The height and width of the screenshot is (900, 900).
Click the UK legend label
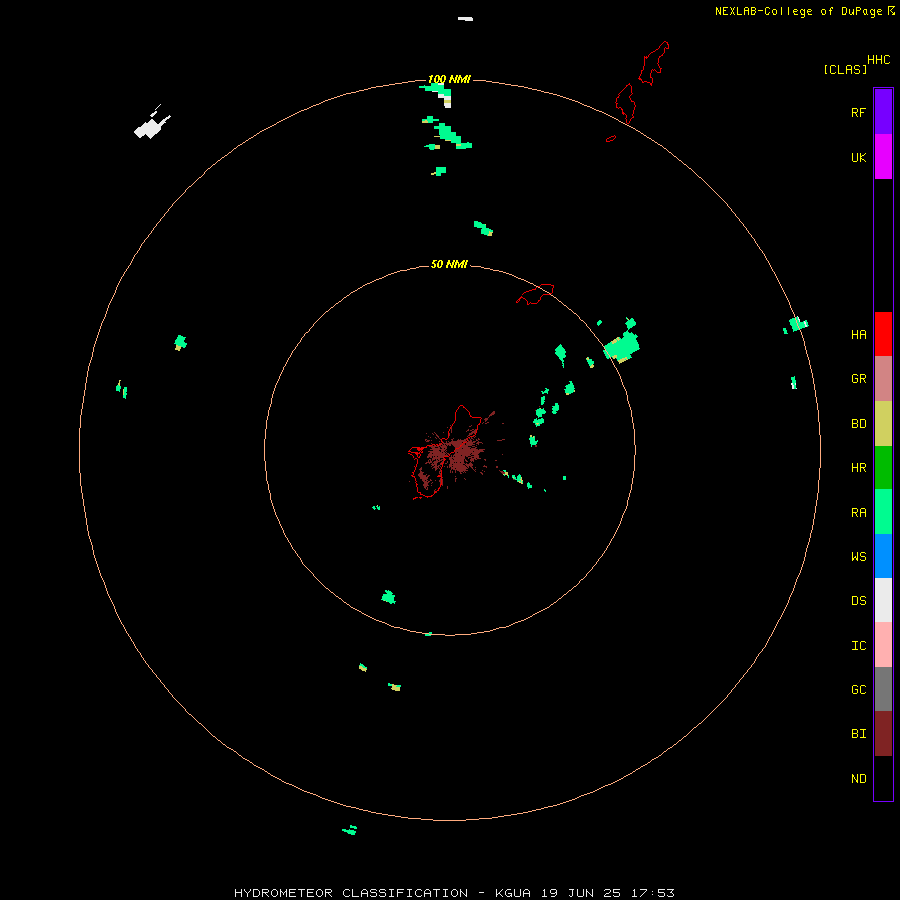[x=858, y=158]
